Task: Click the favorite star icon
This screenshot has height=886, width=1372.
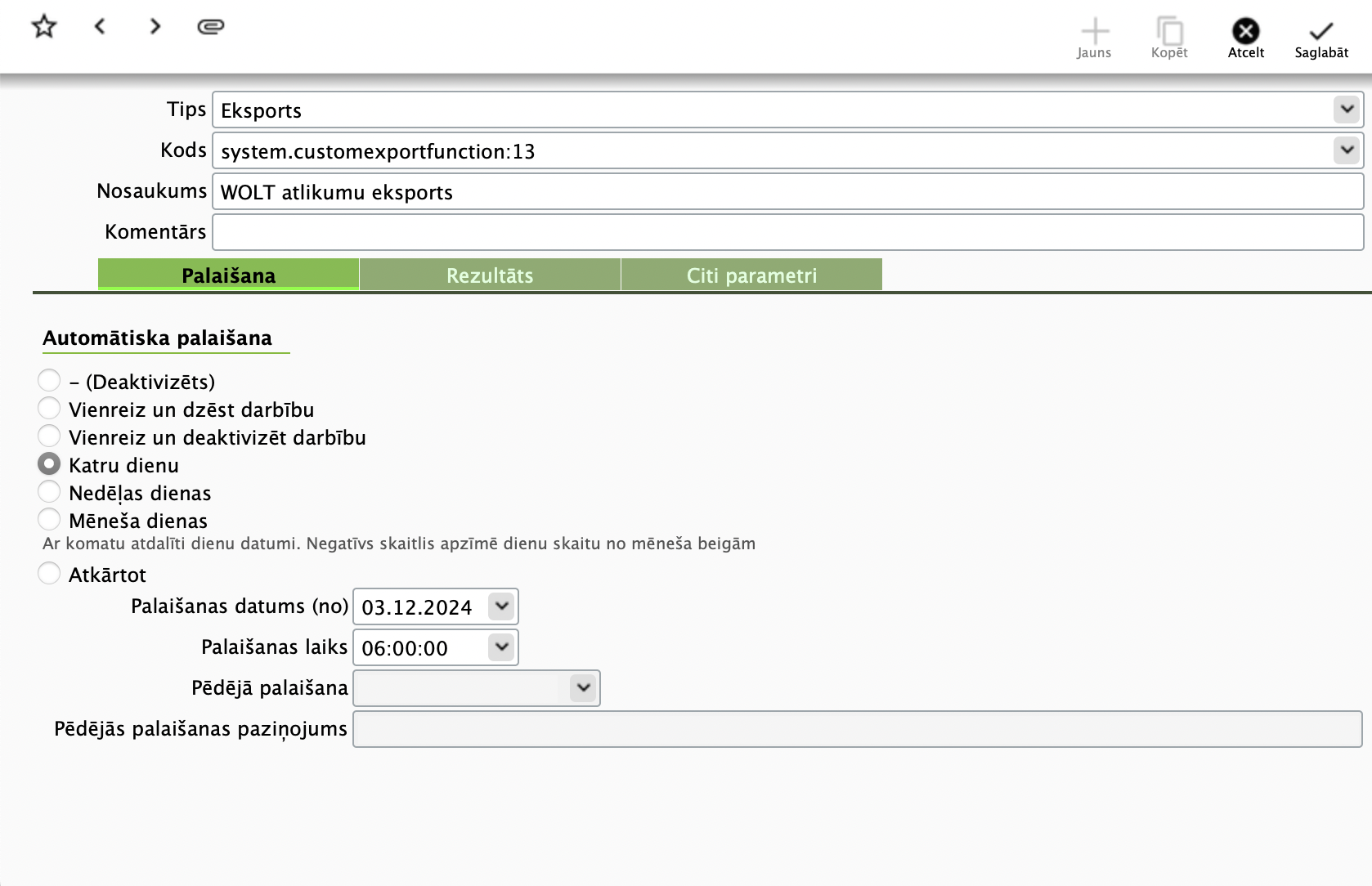Action: 44,27
